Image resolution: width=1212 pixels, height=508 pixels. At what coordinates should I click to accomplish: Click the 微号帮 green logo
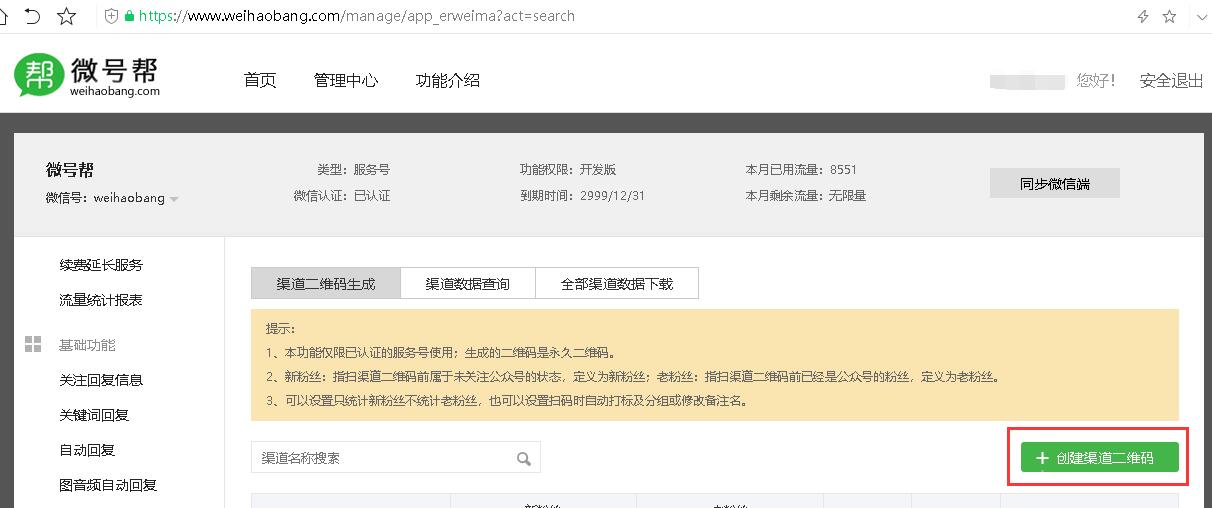(86, 75)
